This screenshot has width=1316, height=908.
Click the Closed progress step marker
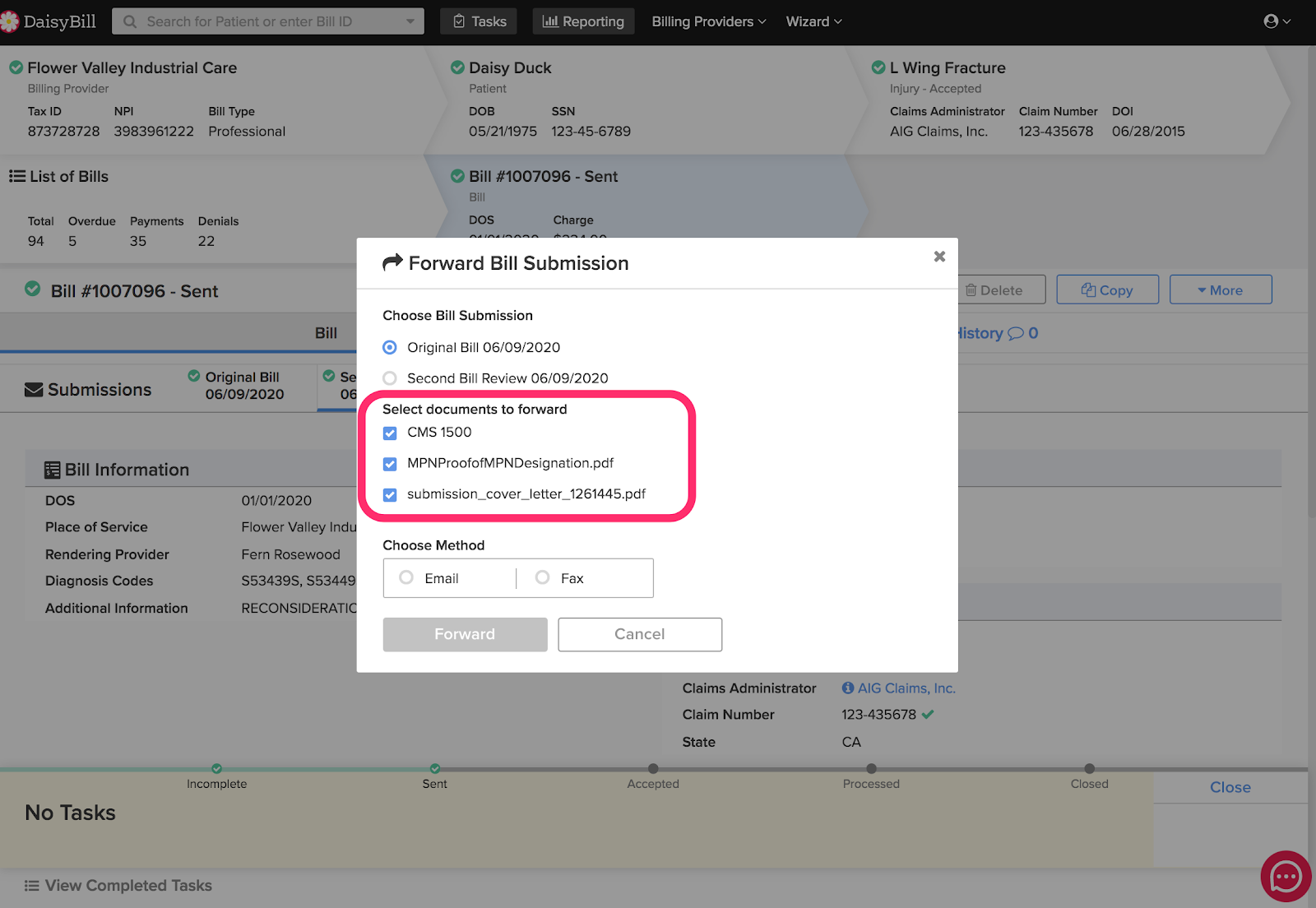(x=1090, y=769)
